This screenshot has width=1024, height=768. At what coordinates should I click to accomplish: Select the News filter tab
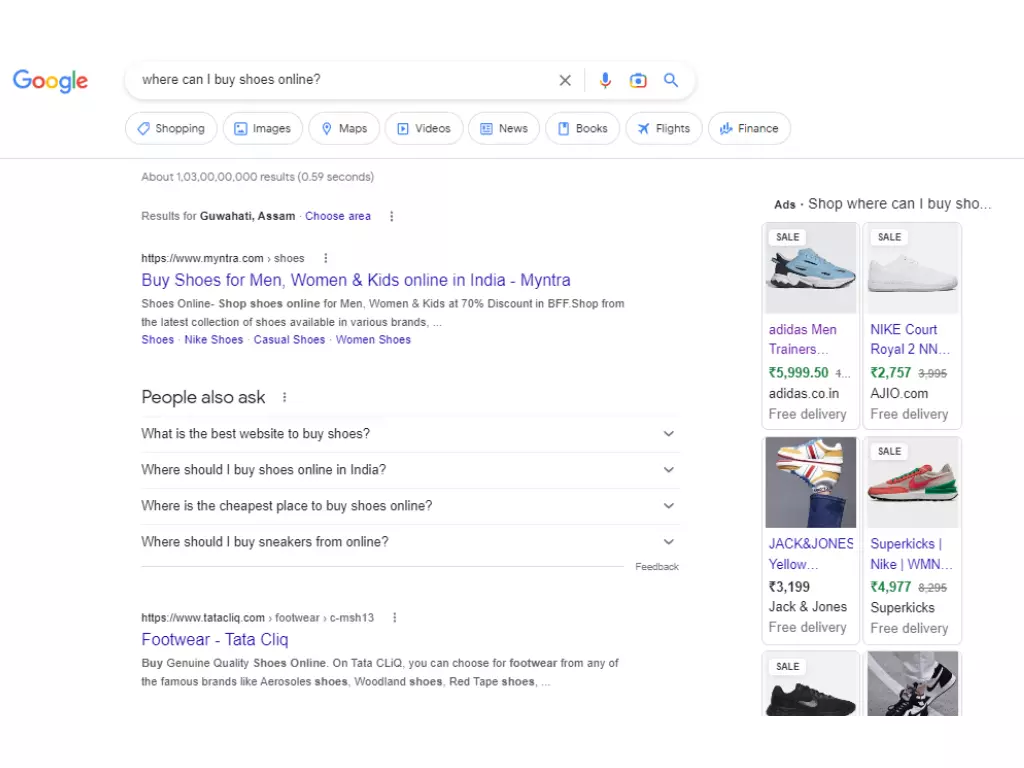point(504,129)
